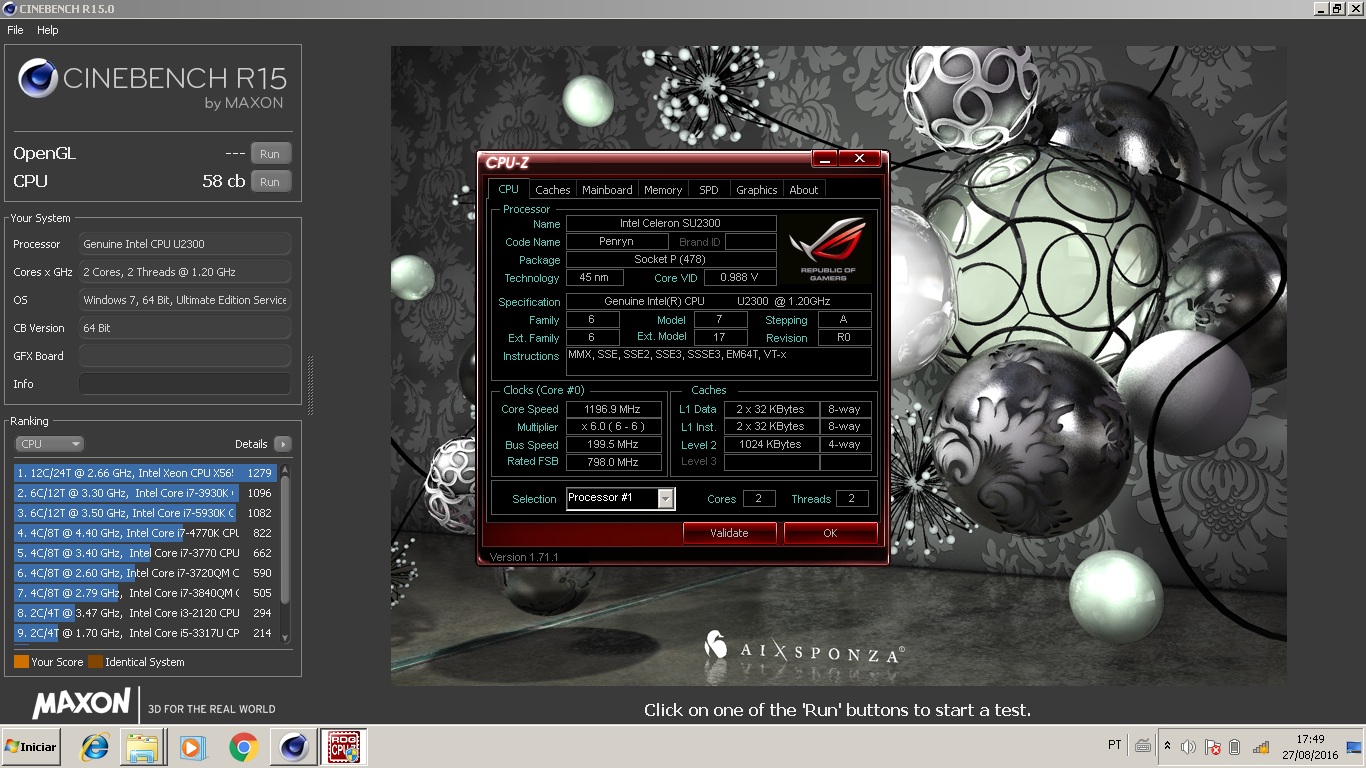Select ranking row Core i7-3930K 1096
Viewport: 1366px width, 768px height.
(145, 493)
